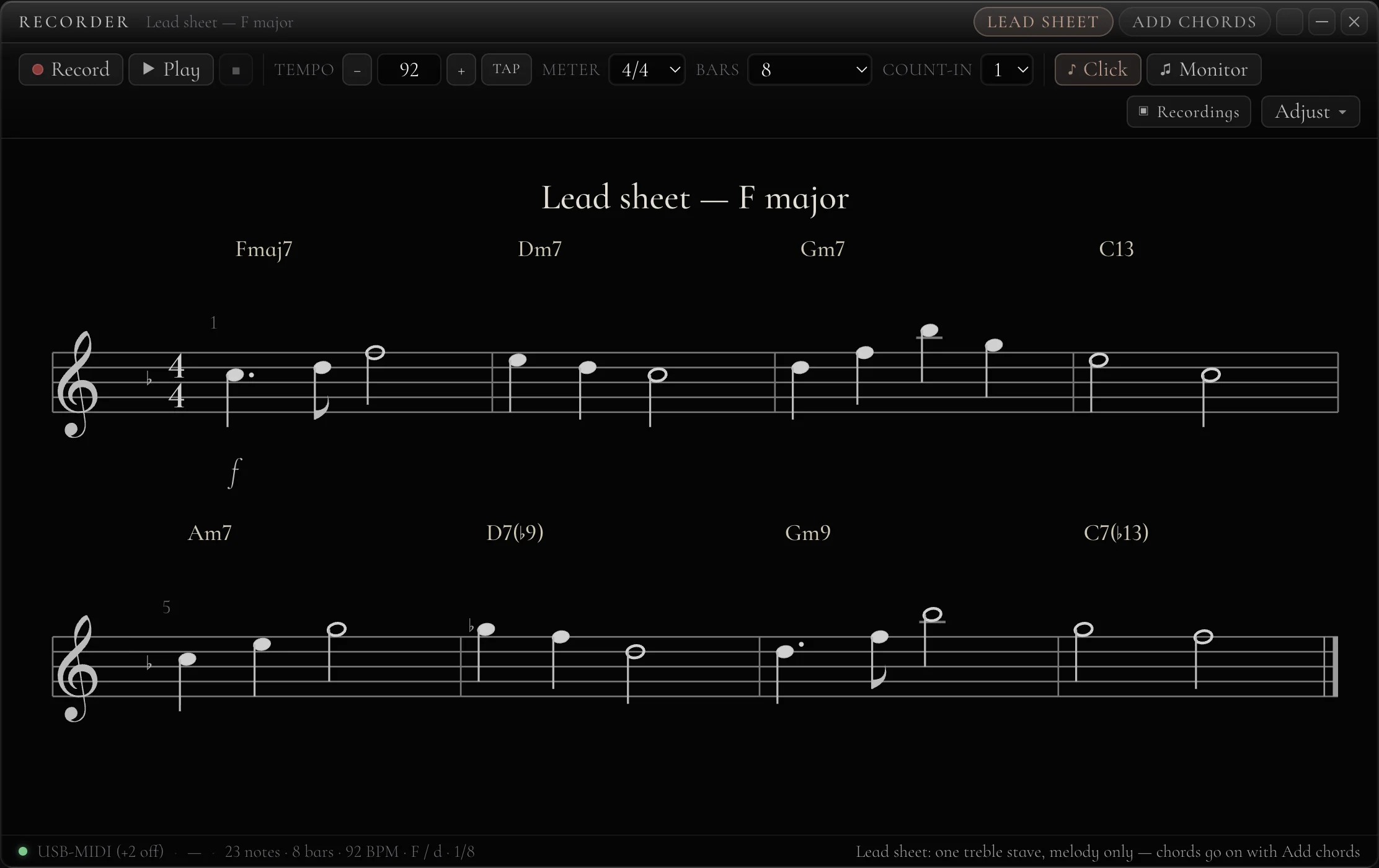
Task: Click the ledger-line note in bar 3
Action: click(x=929, y=330)
